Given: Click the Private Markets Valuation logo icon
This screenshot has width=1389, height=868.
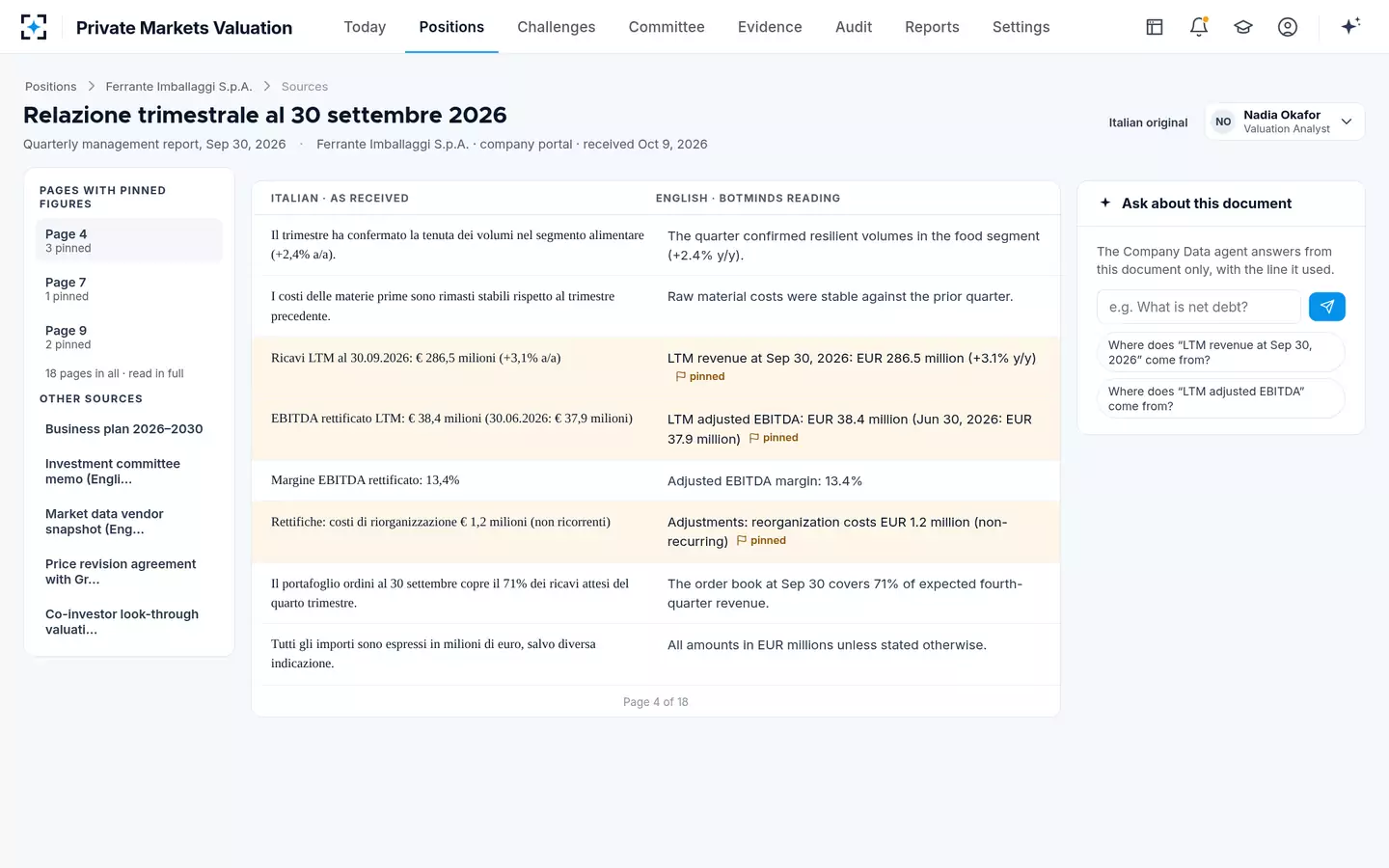Looking at the screenshot, I should click(34, 27).
